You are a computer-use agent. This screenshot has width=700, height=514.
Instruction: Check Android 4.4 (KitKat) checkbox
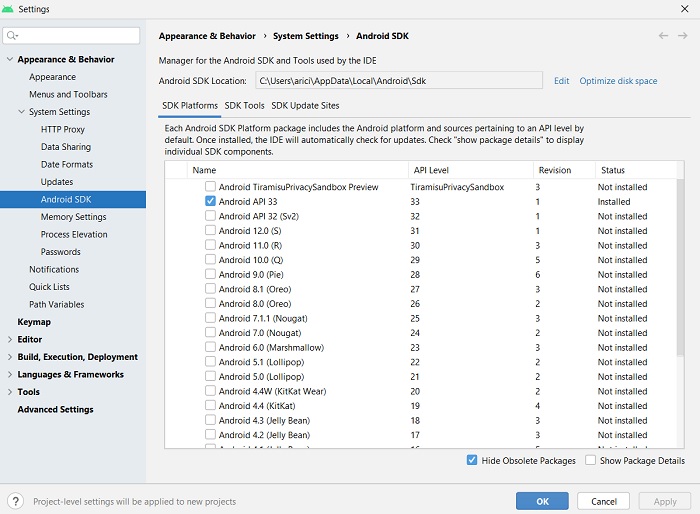210,405
